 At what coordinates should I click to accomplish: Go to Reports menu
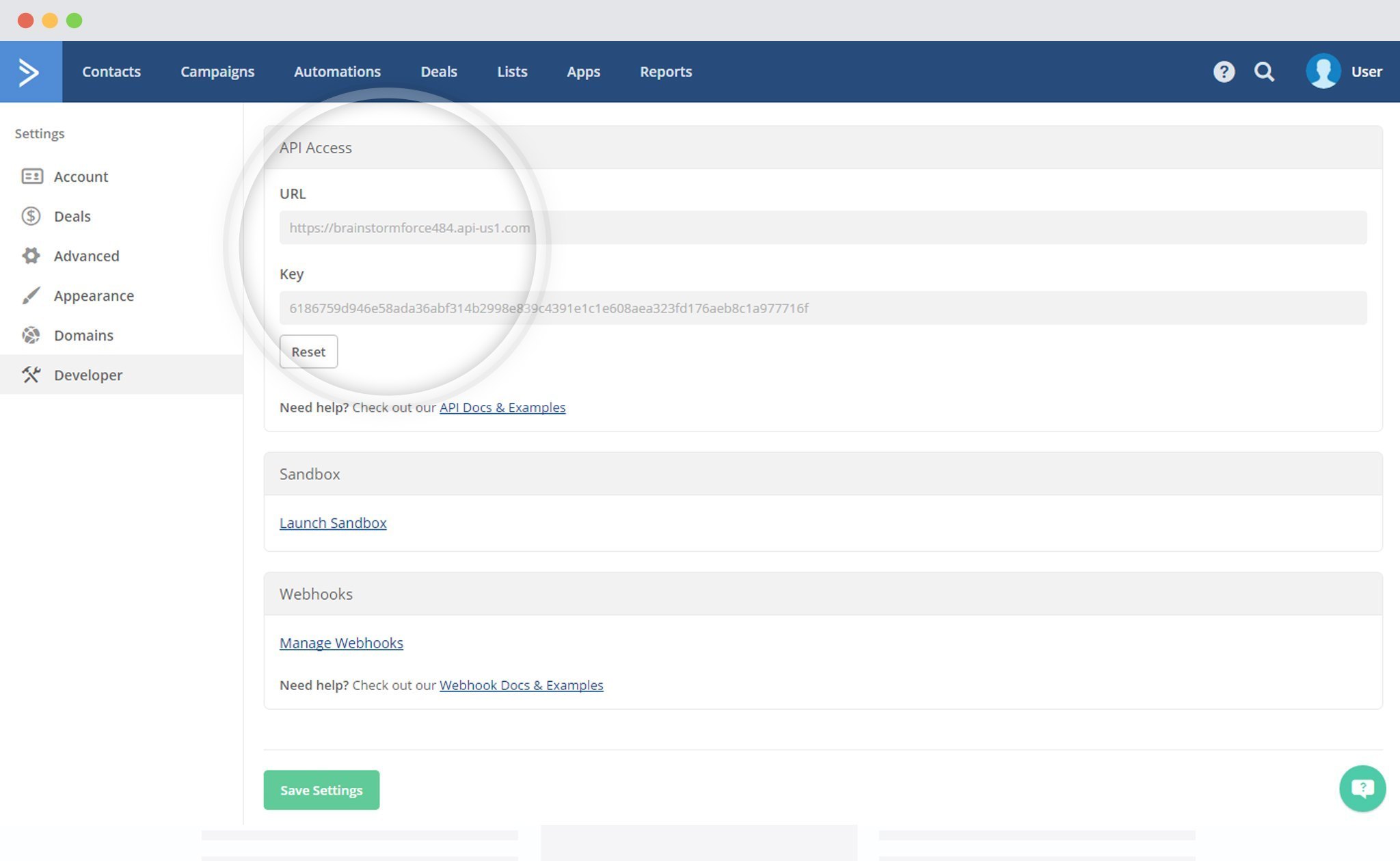point(666,72)
